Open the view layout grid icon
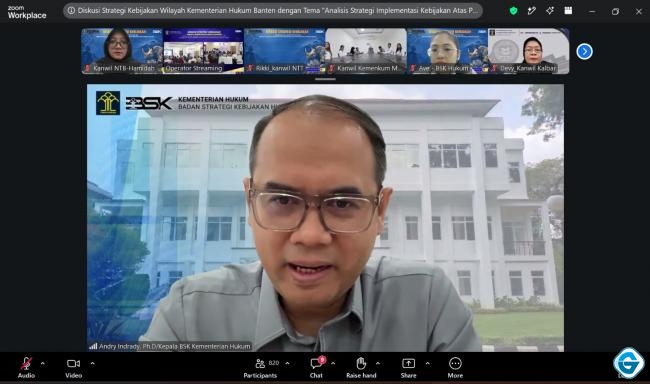This screenshot has height=384, width=650. pyautogui.click(x=568, y=11)
